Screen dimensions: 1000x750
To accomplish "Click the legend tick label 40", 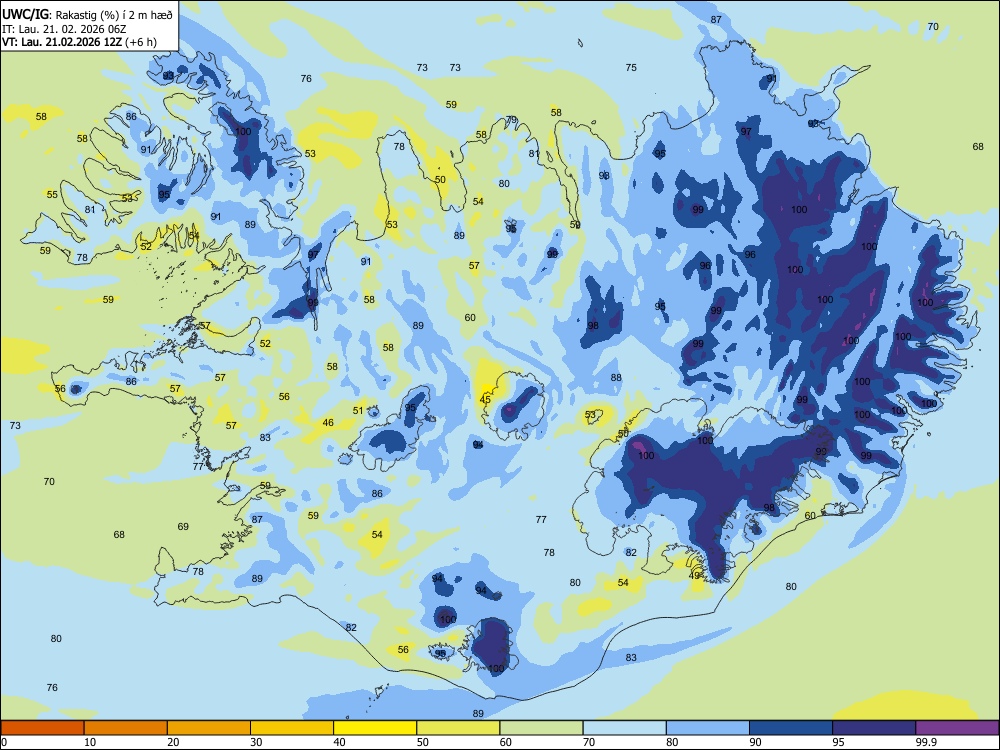I will [x=339, y=742].
